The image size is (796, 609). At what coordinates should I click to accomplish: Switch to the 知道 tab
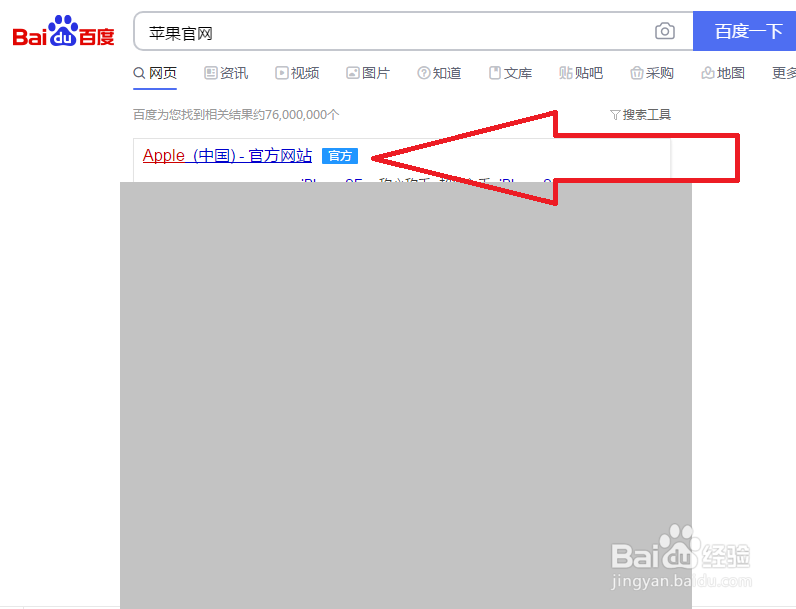(x=439, y=73)
